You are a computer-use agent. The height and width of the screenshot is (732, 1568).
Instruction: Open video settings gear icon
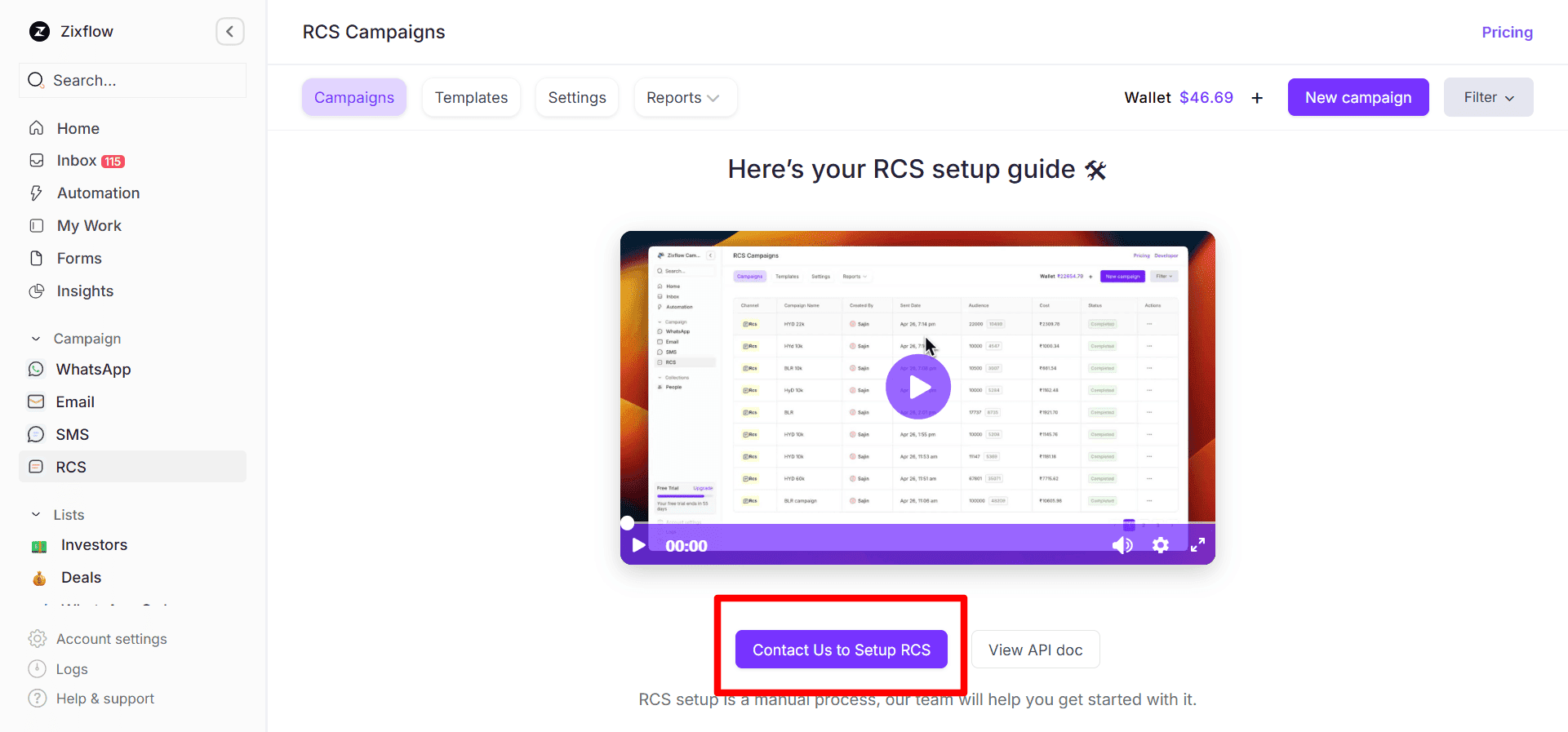pyautogui.click(x=1160, y=545)
